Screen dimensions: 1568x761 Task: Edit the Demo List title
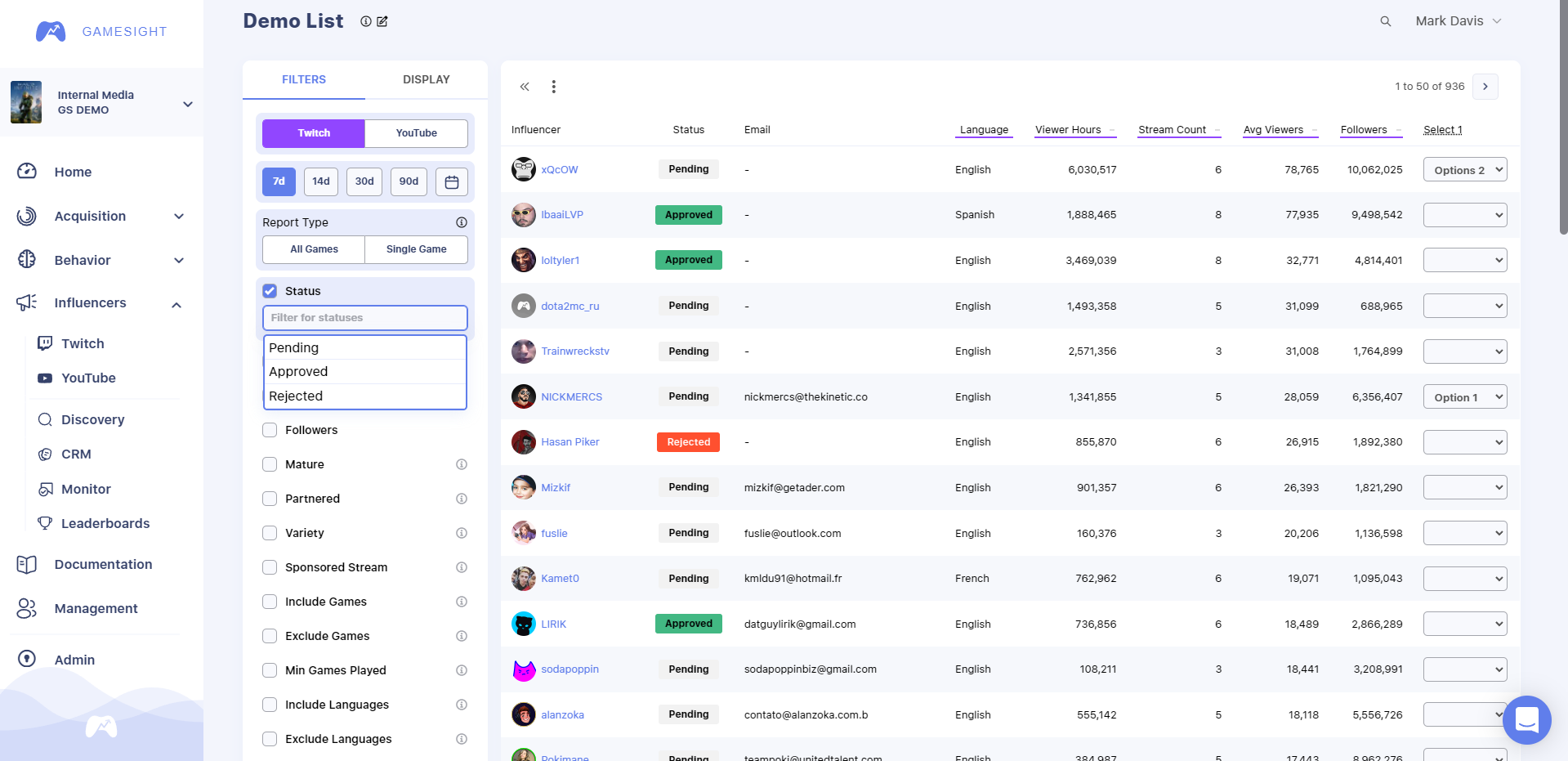point(382,21)
